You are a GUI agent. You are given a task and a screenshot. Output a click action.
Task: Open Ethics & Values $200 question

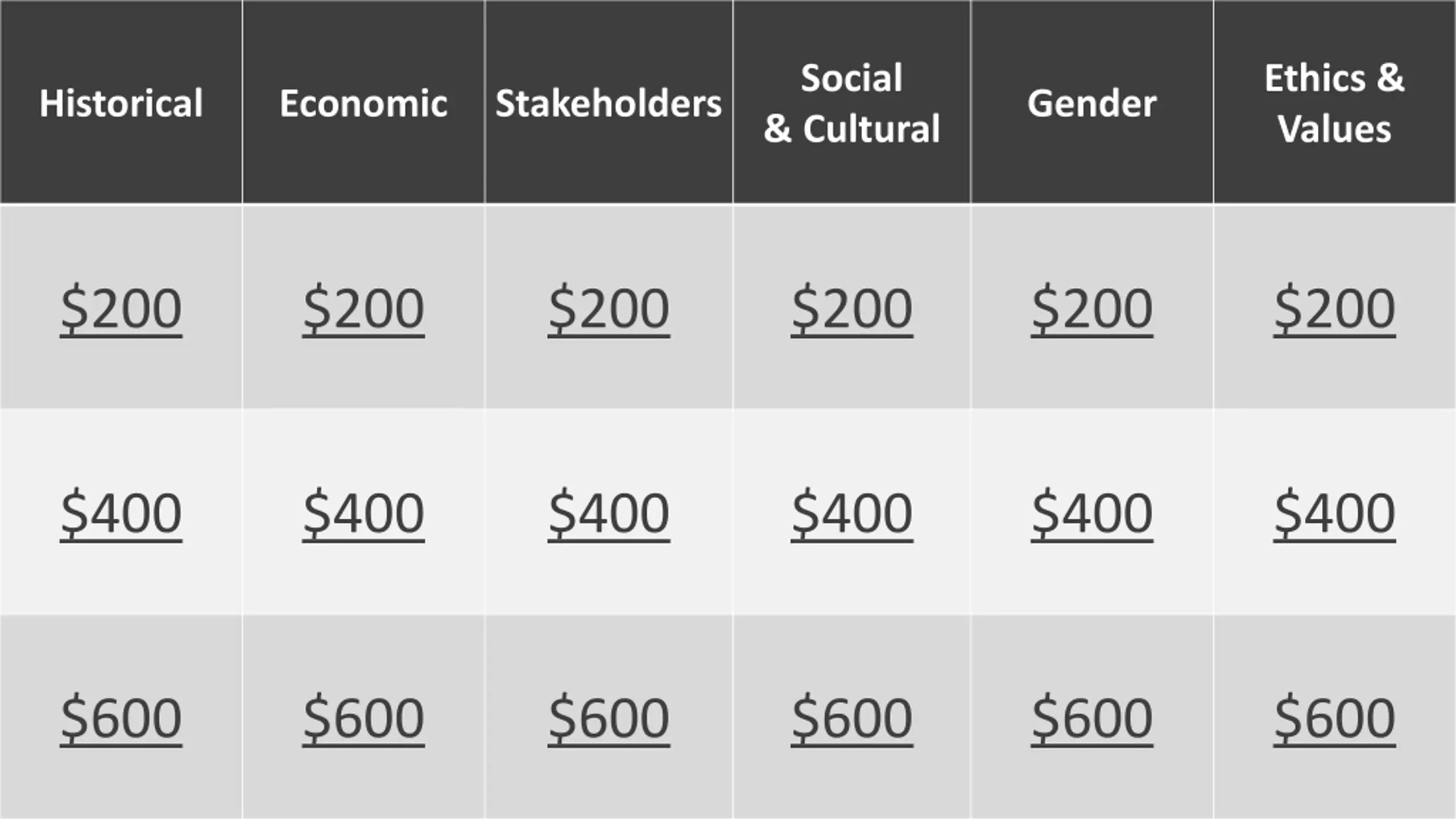tap(1334, 308)
